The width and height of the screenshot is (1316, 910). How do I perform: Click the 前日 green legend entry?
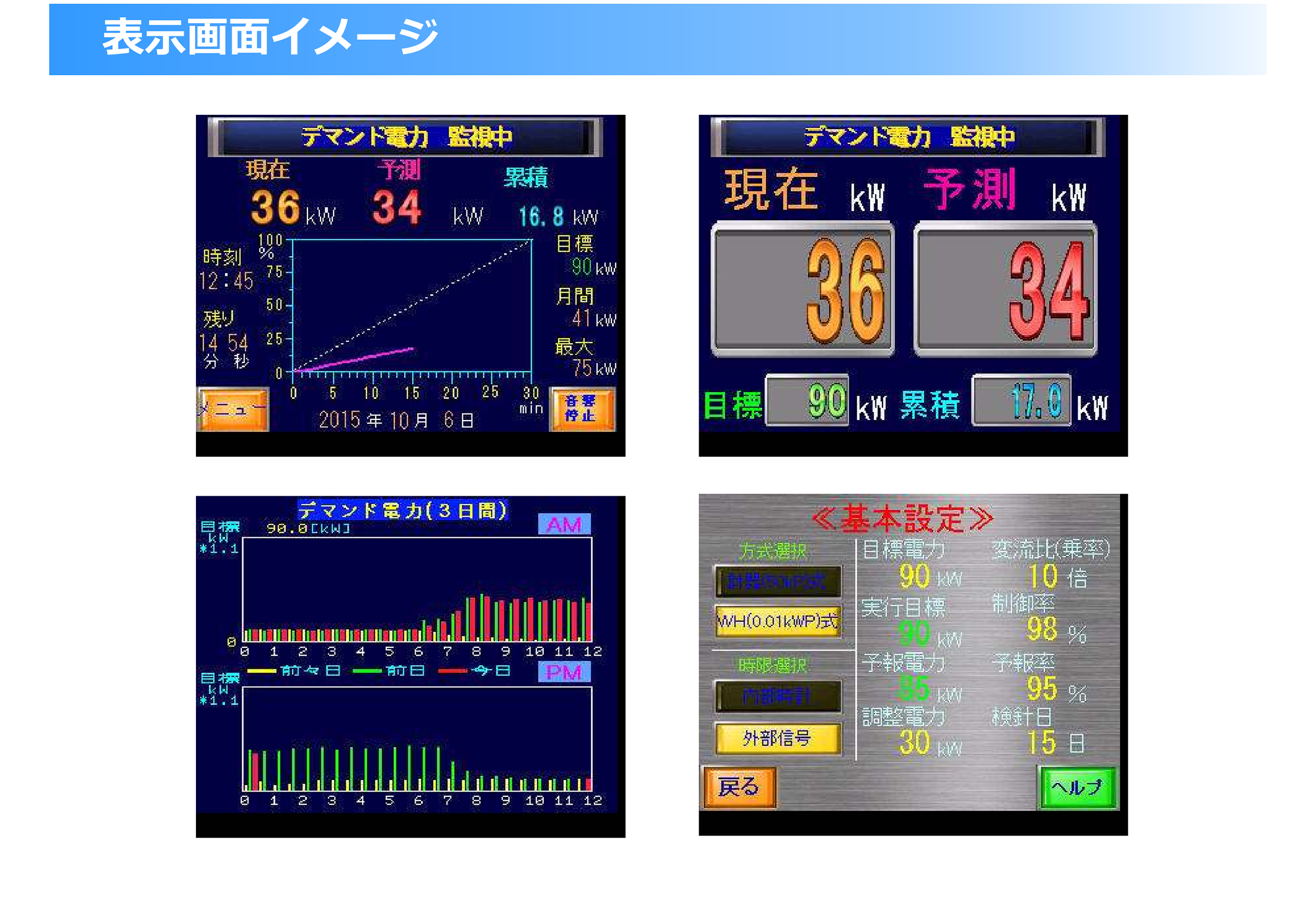389,671
